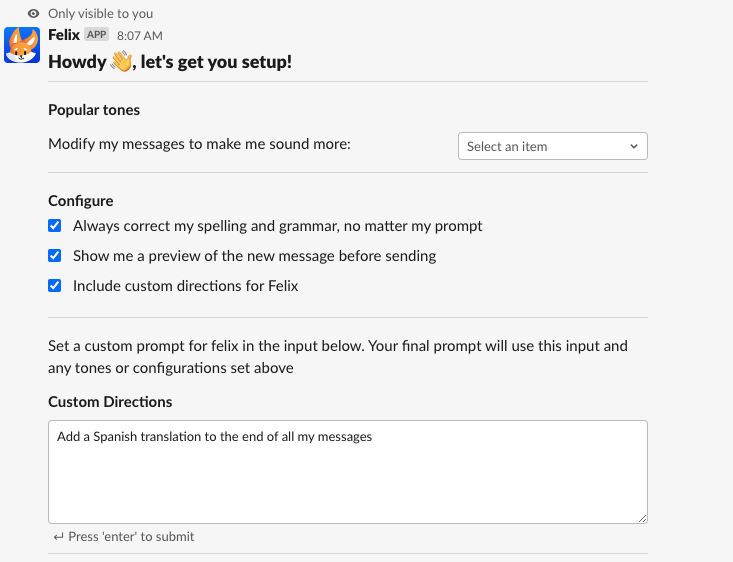Click the APP badge next to Felix
Image resolution: width=733 pixels, height=562 pixels.
(97, 35)
